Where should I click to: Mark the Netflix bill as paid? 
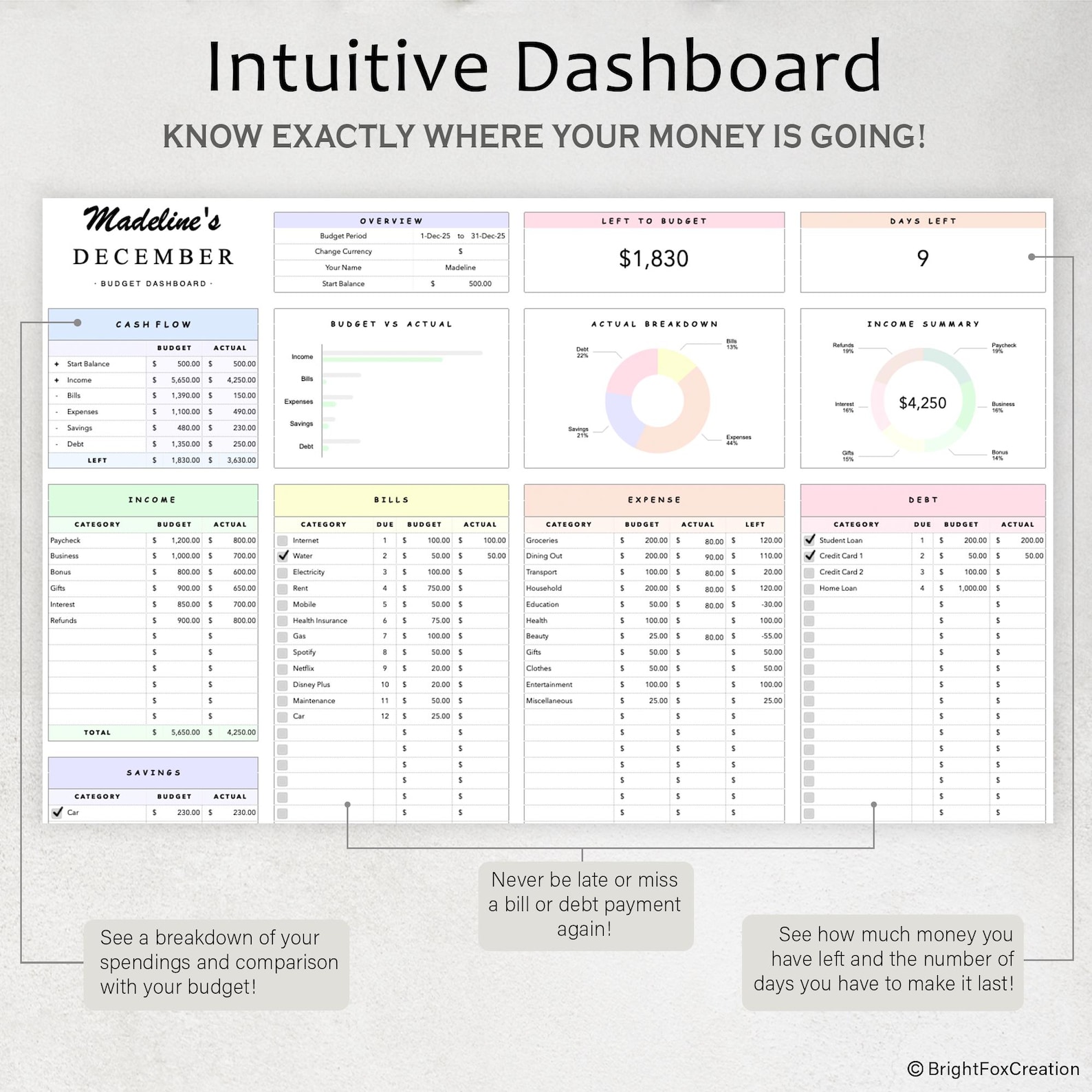pos(283,668)
